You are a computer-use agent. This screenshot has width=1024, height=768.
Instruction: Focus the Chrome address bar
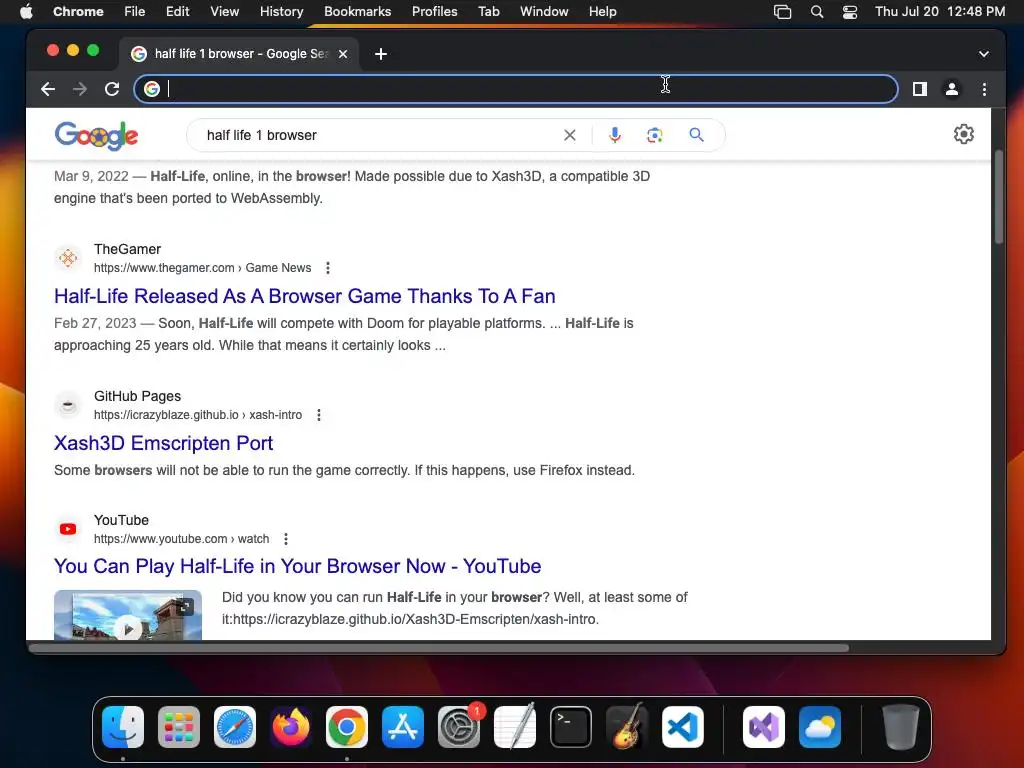pyautogui.click(x=516, y=89)
